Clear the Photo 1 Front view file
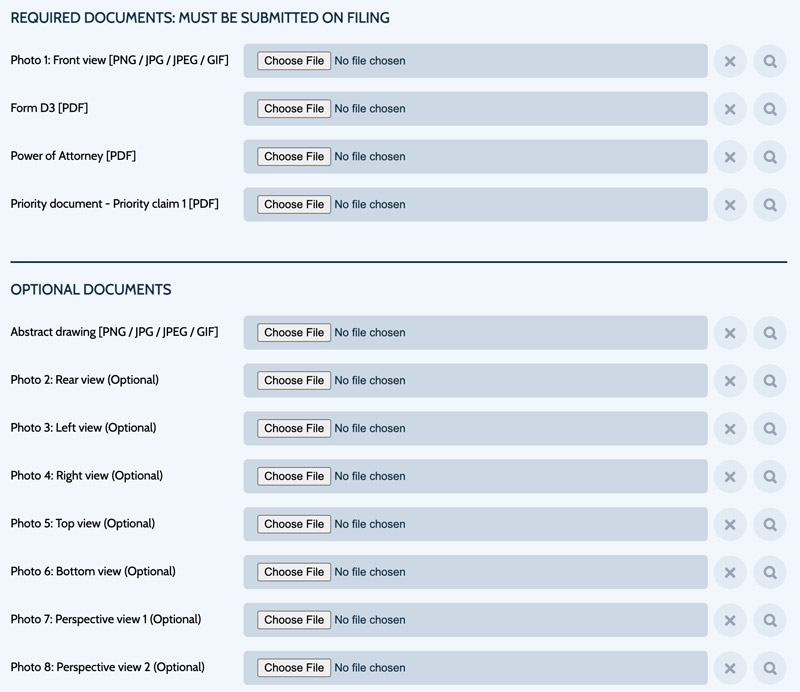800x692 pixels. (730, 61)
